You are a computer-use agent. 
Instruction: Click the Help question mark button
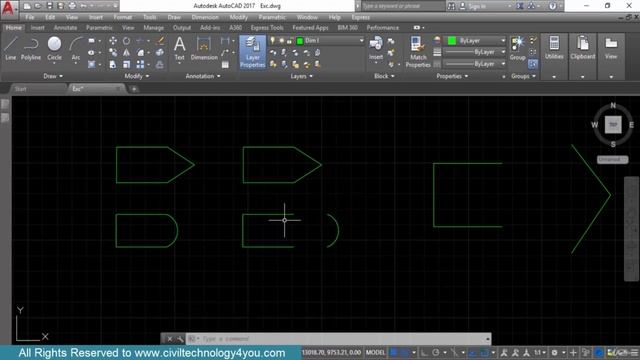pyautogui.click(x=552, y=6)
